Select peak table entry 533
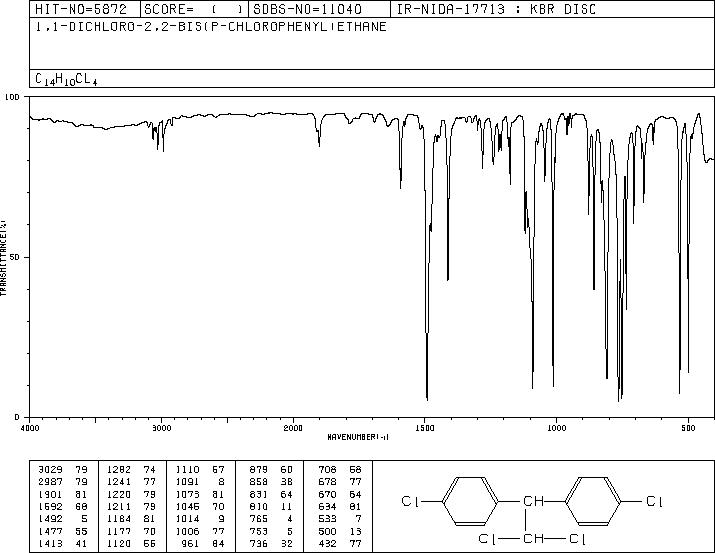 (x=327, y=519)
